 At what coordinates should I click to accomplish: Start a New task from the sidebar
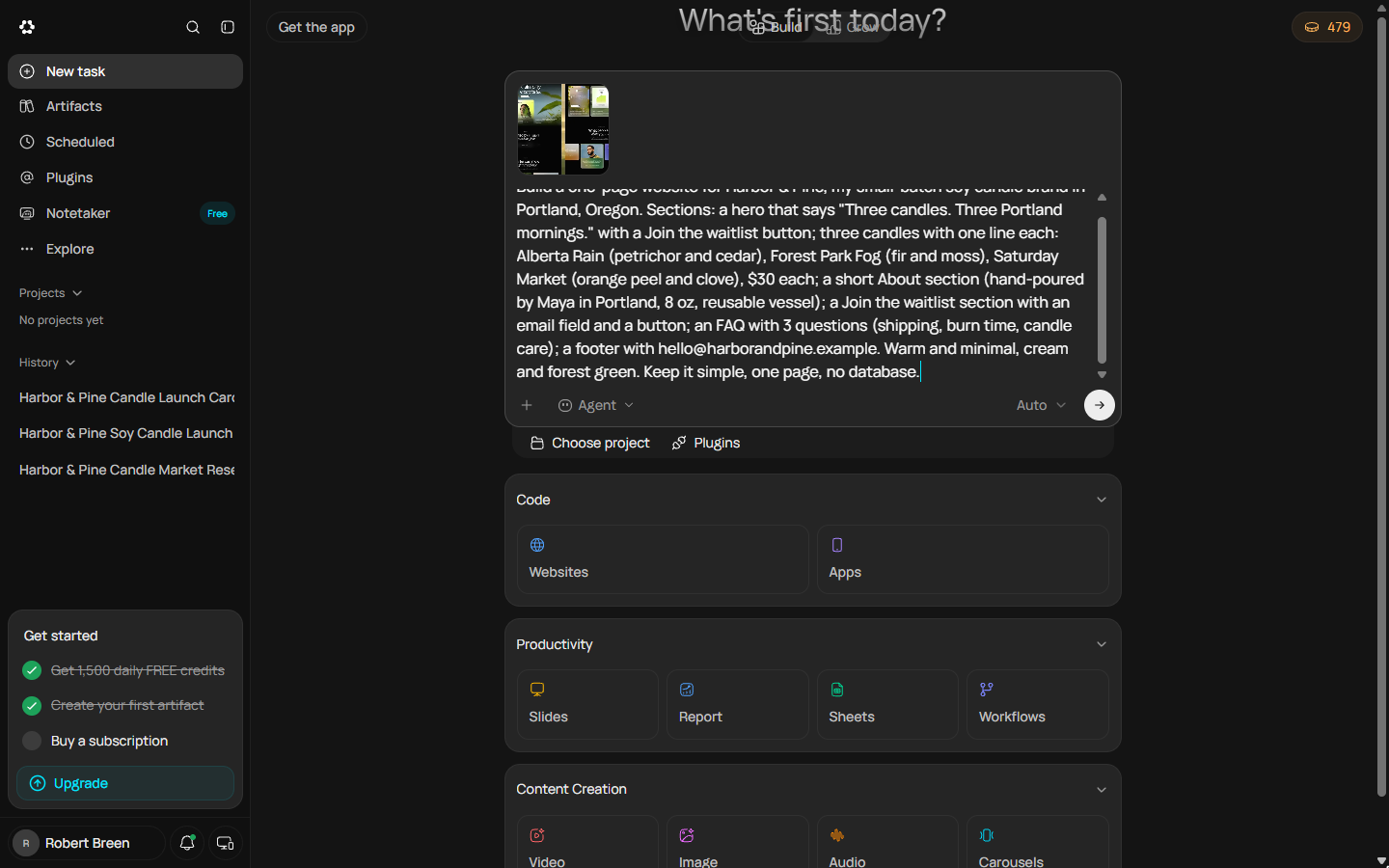click(x=125, y=71)
